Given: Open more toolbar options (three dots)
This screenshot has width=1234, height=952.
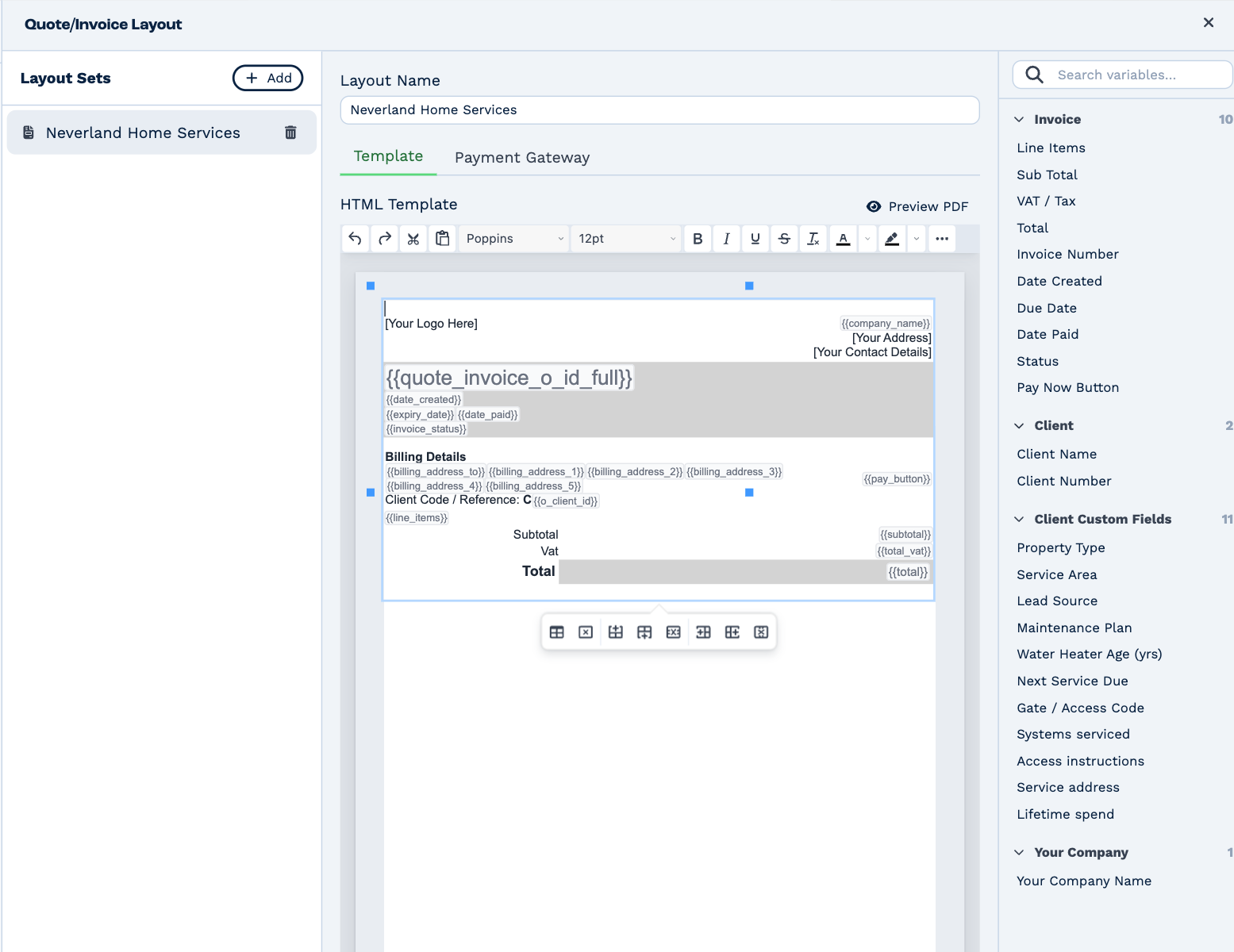Looking at the screenshot, I should (x=942, y=239).
